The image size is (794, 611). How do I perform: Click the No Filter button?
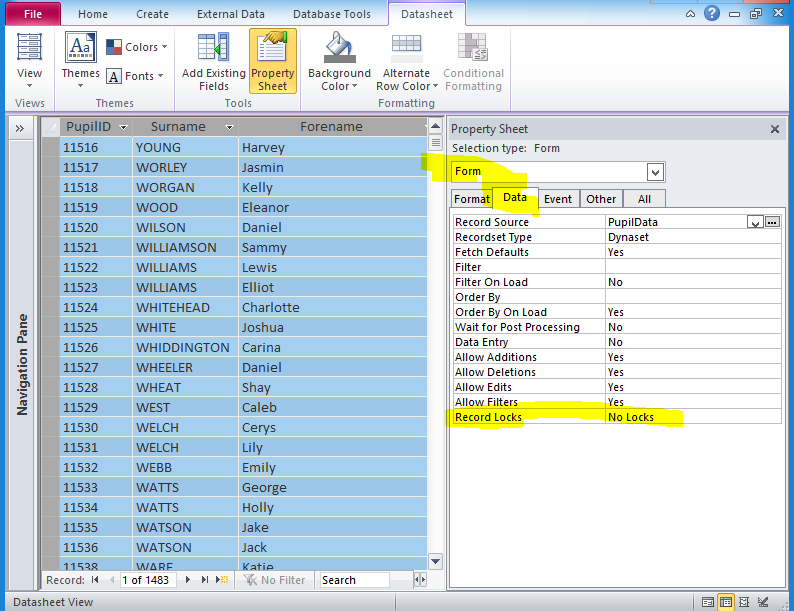coord(271,580)
